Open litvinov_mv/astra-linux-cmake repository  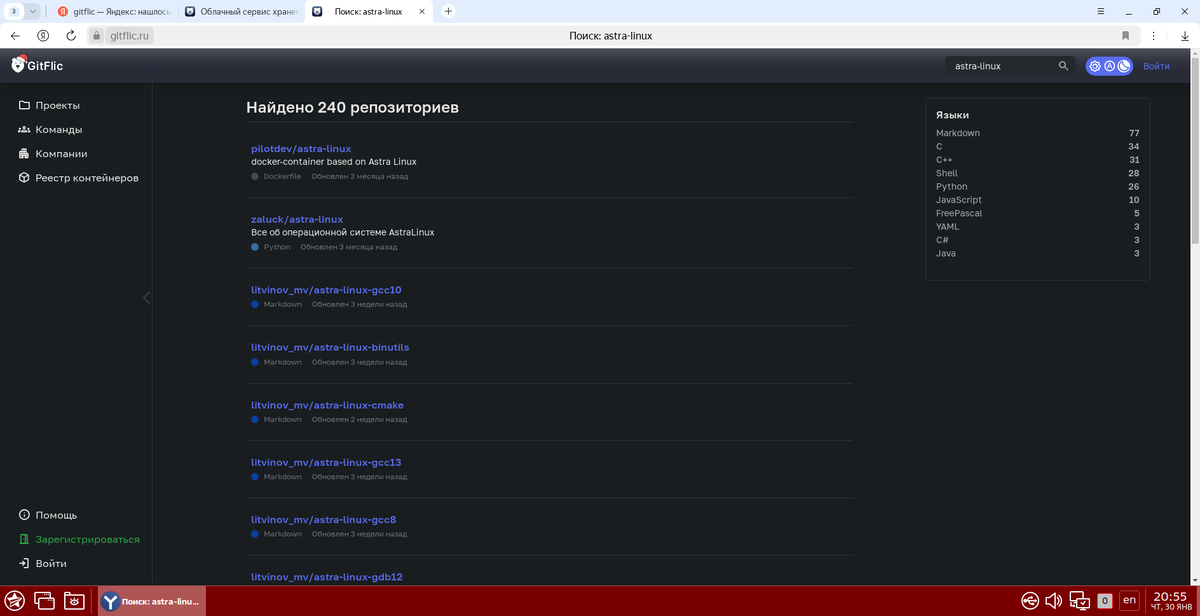327,405
